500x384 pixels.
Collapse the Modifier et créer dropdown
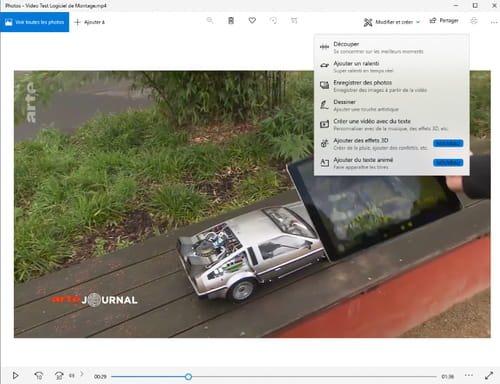[392, 22]
